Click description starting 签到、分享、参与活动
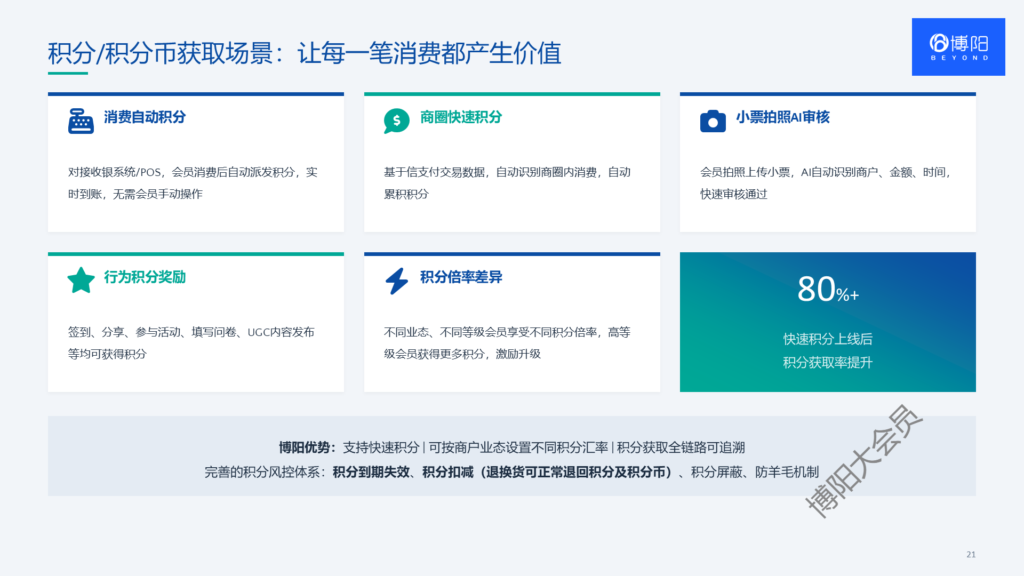Viewport: 1024px width, 576px height. (191, 343)
